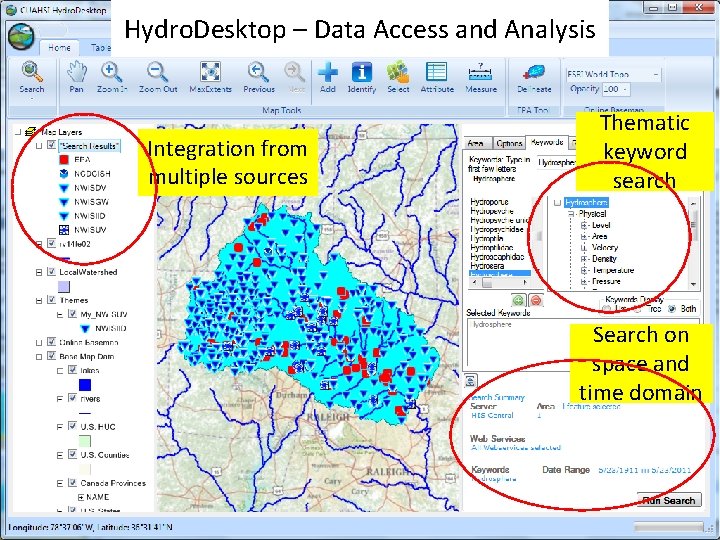The image size is (720, 540).
Task: Toggle the LocalWatershed layer checkbox
Action: [51, 272]
